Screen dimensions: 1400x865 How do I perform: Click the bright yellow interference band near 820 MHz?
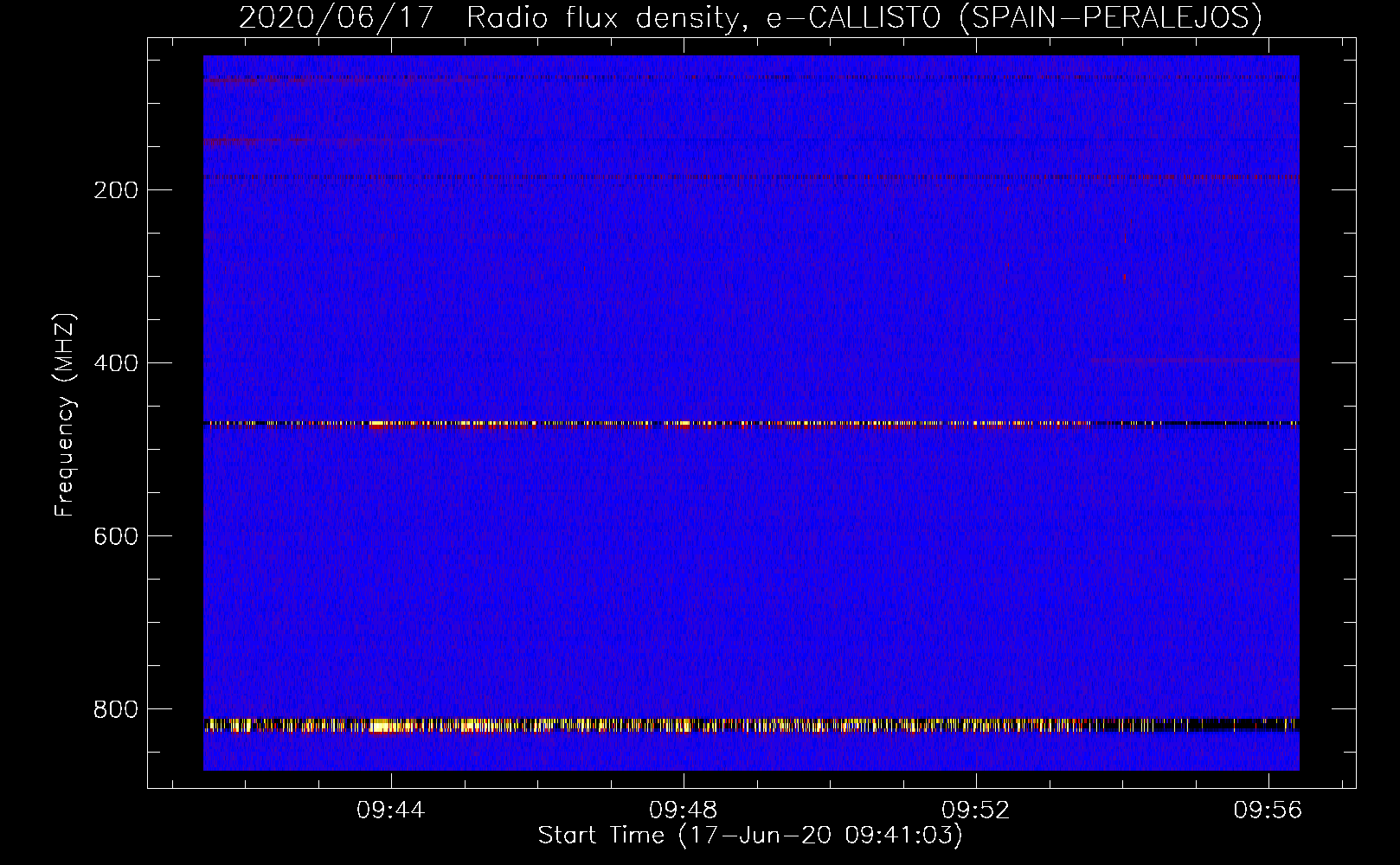[x=751, y=725]
